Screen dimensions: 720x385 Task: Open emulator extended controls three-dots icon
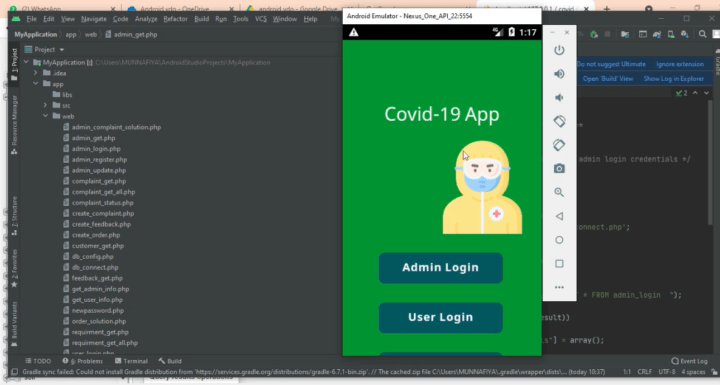point(559,287)
